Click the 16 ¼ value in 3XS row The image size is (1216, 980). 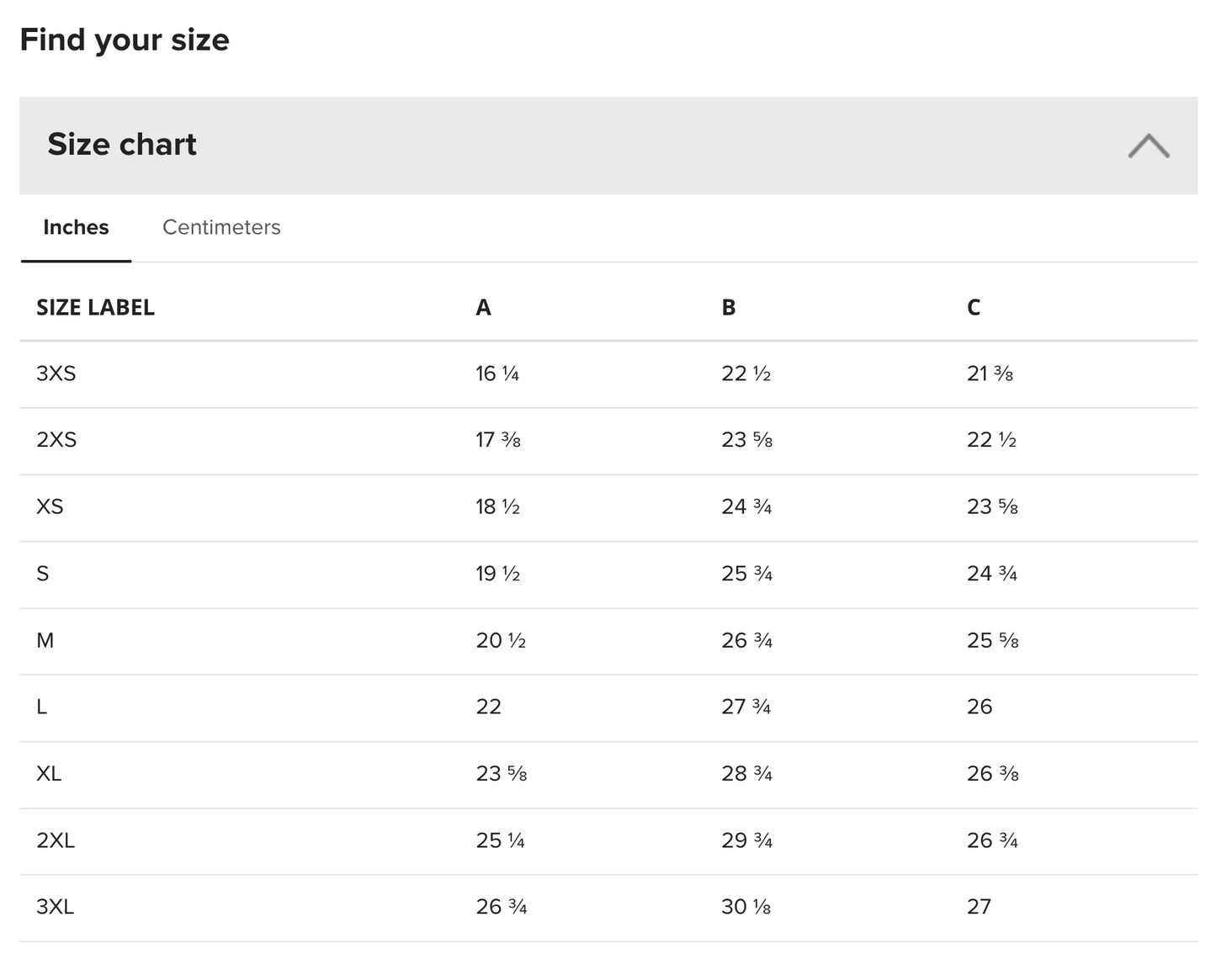coord(497,373)
